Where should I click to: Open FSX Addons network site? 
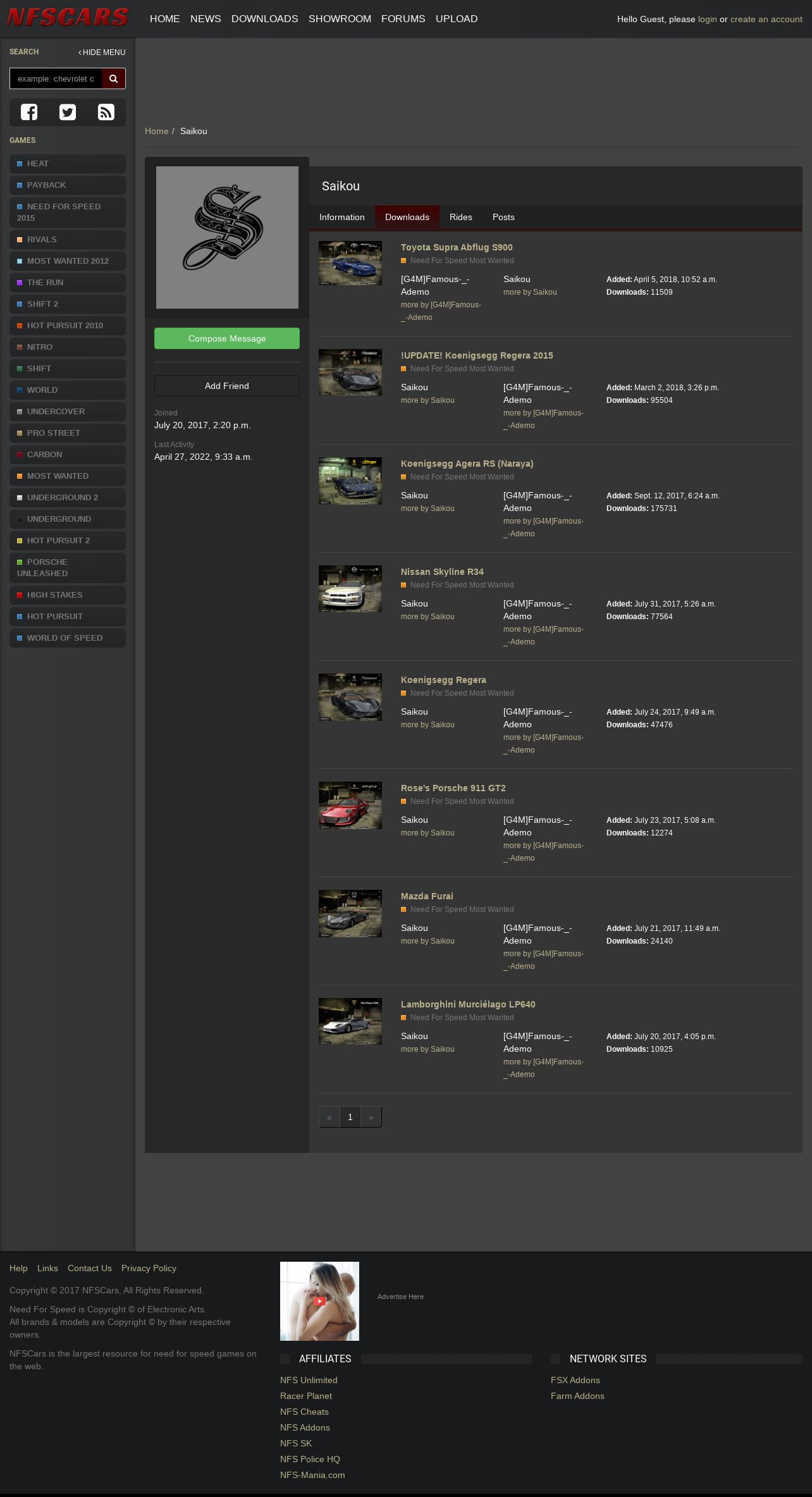(575, 1380)
